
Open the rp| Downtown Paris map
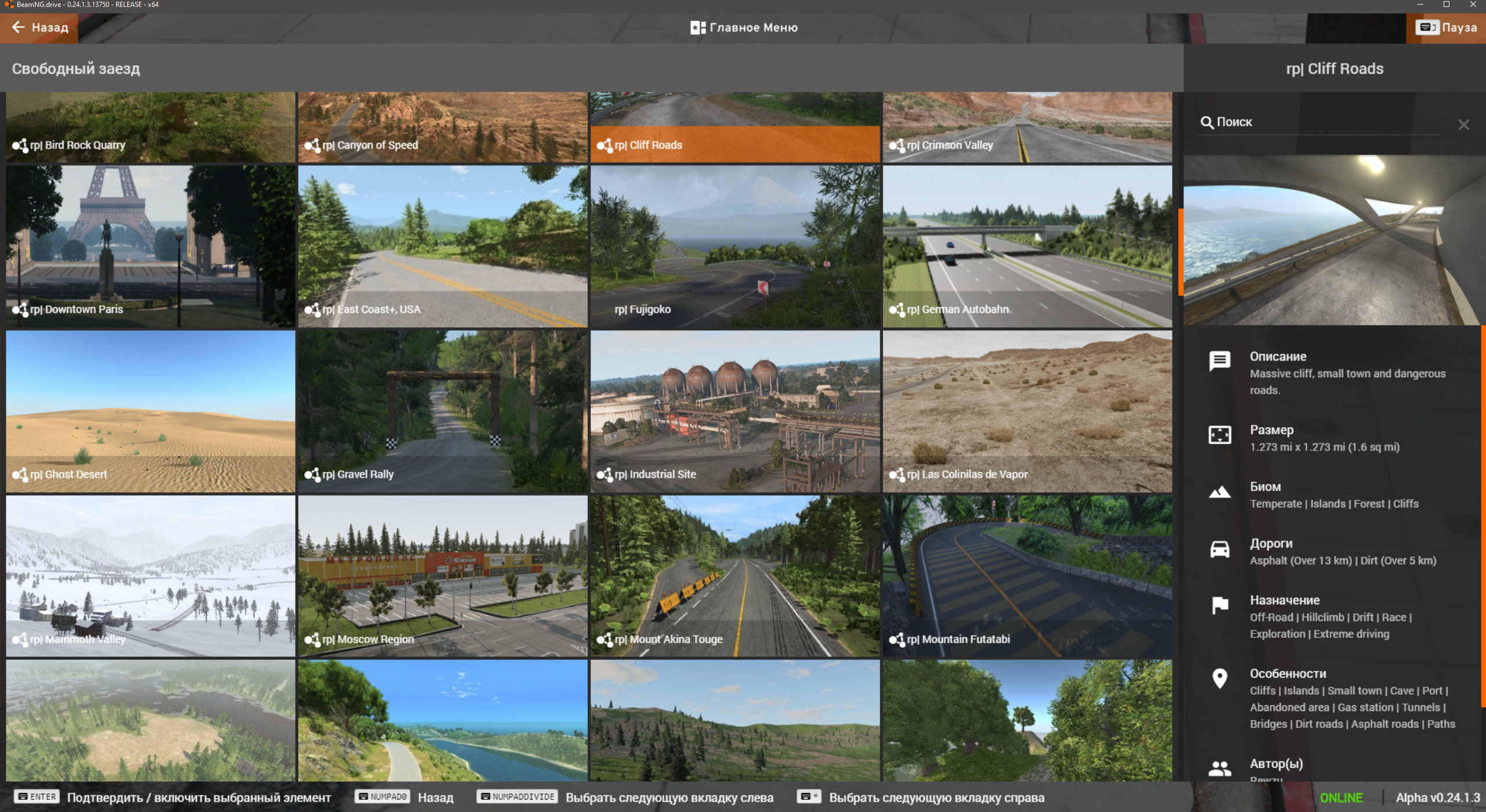(x=150, y=247)
